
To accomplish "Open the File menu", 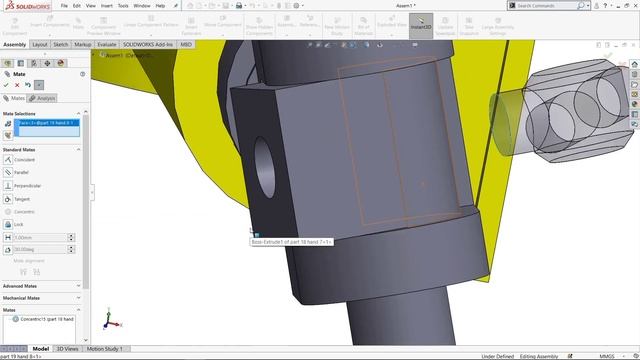I will click(64, 6).
